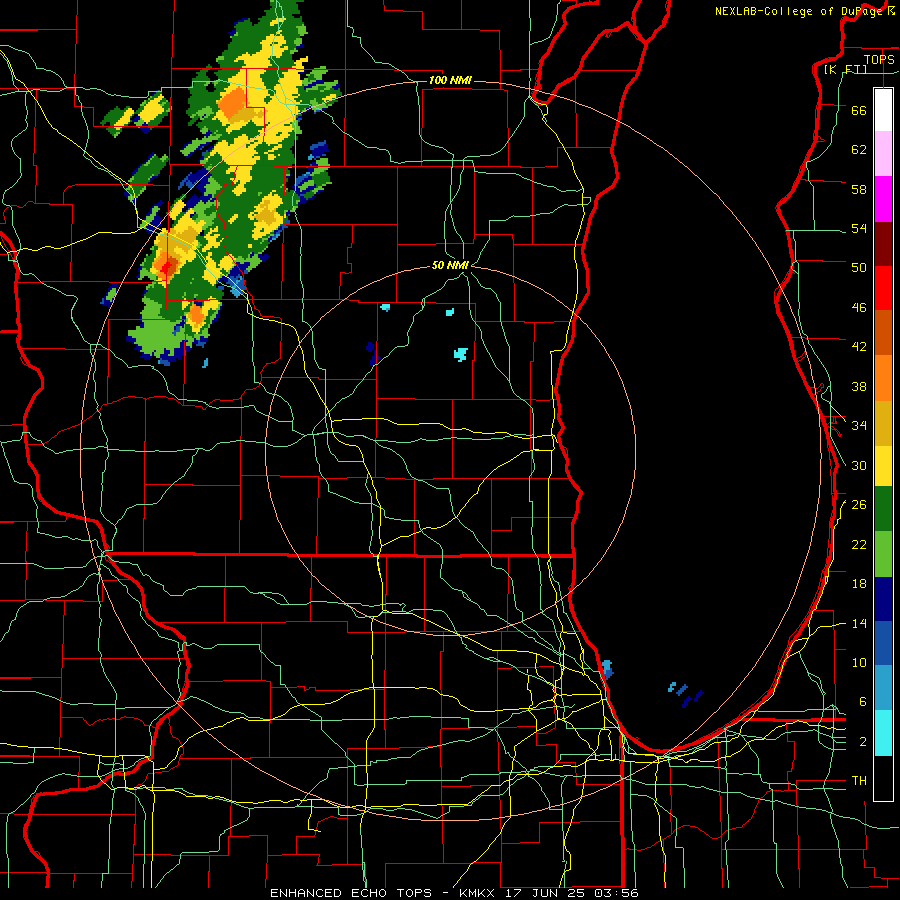This screenshot has width=900, height=900.
Task: Click the red highest echo-top storm core
Action: [167, 266]
